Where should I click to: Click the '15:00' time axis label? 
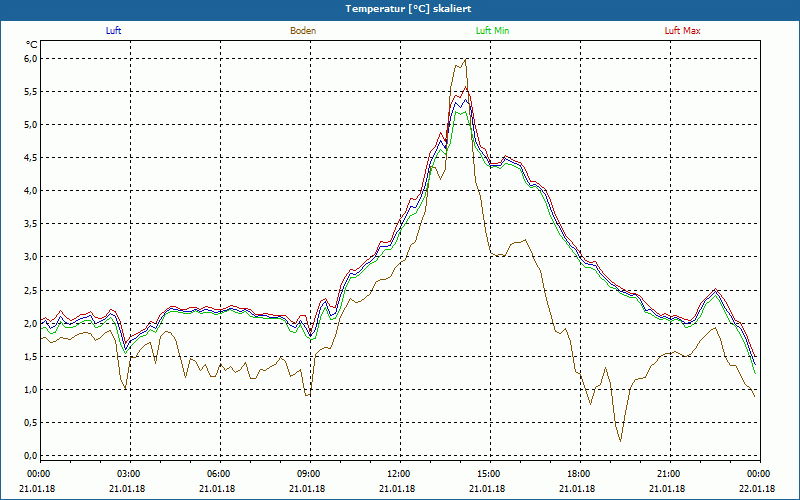(489, 474)
